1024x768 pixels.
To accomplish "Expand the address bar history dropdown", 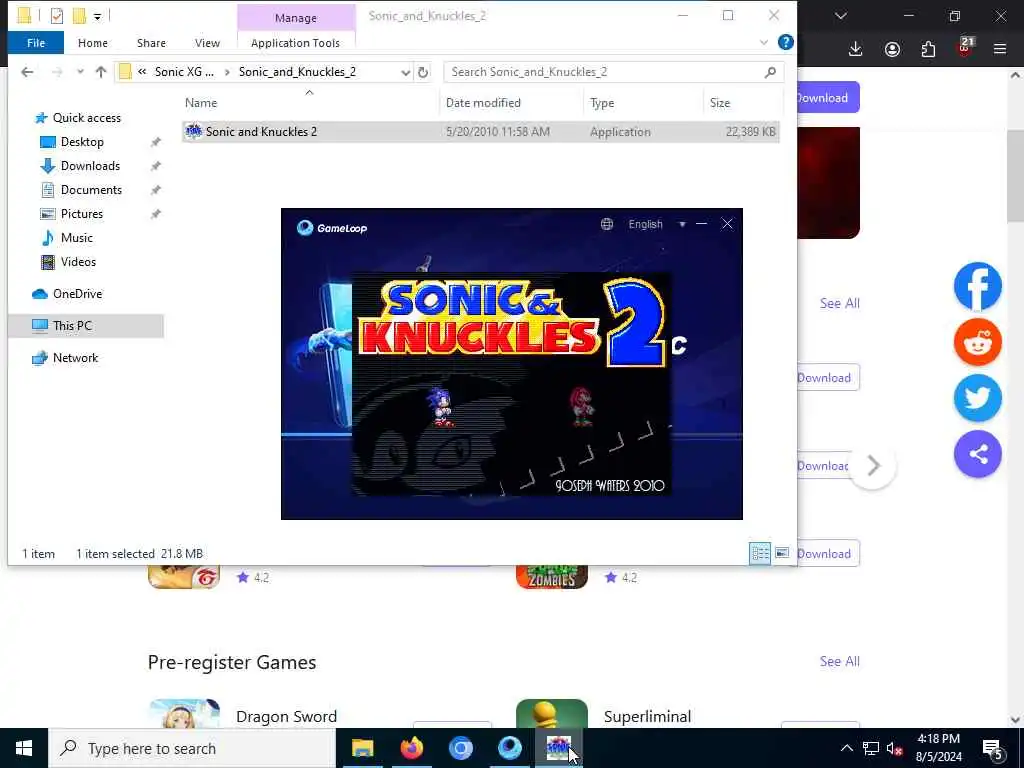I will pyautogui.click(x=406, y=72).
